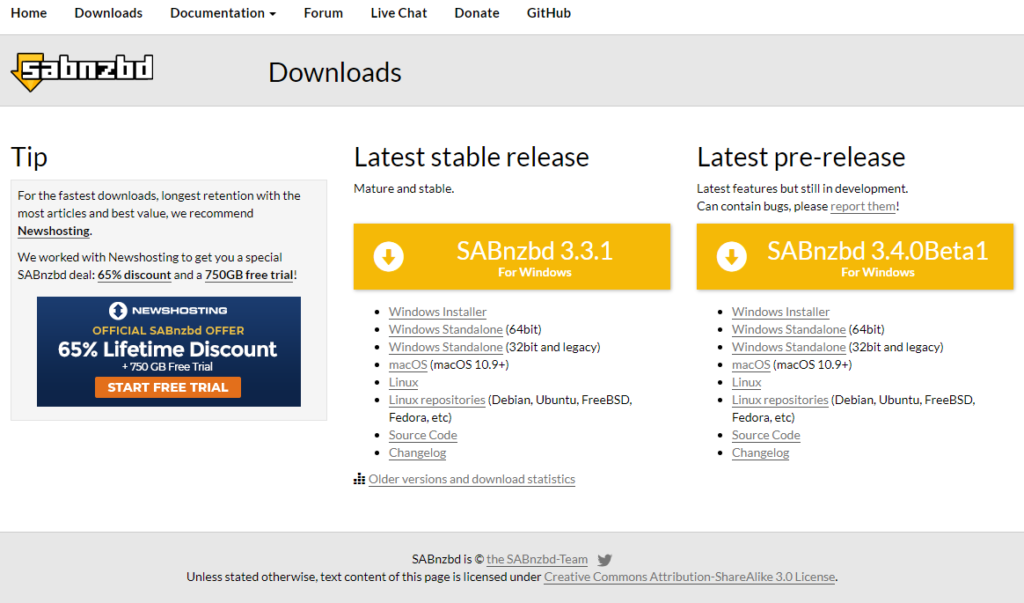The image size is (1024, 603).
Task: Open pre-release Windows Standalone 32bit and legacy link
Action: click(x=788, y=347)
